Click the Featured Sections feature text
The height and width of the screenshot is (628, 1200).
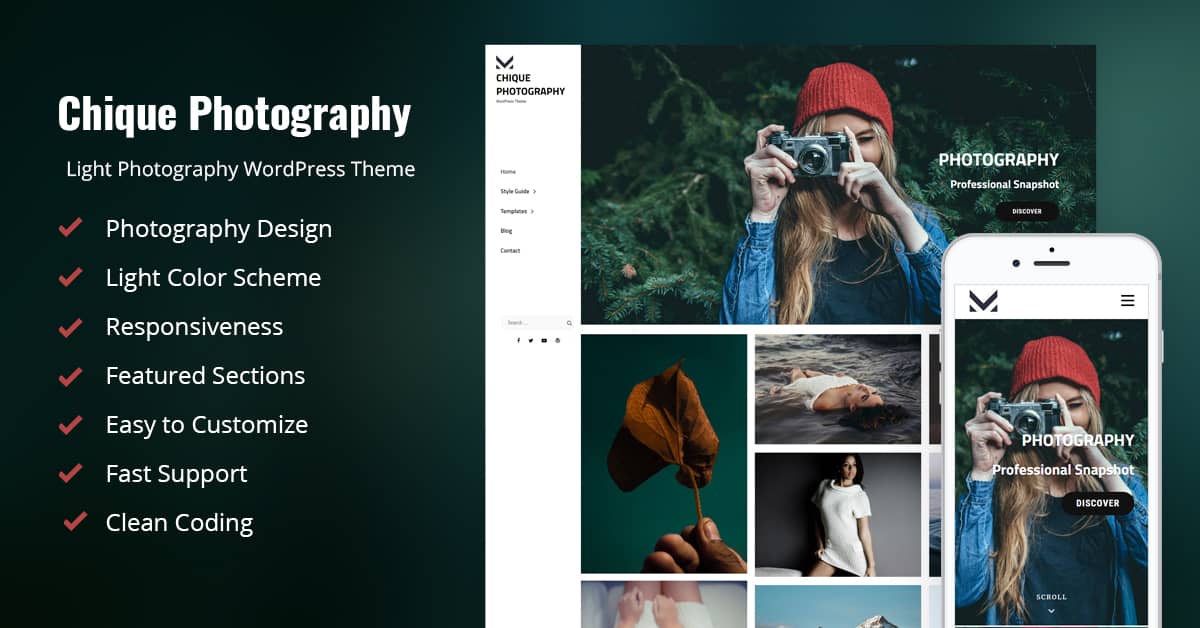(x=205, y=376)
